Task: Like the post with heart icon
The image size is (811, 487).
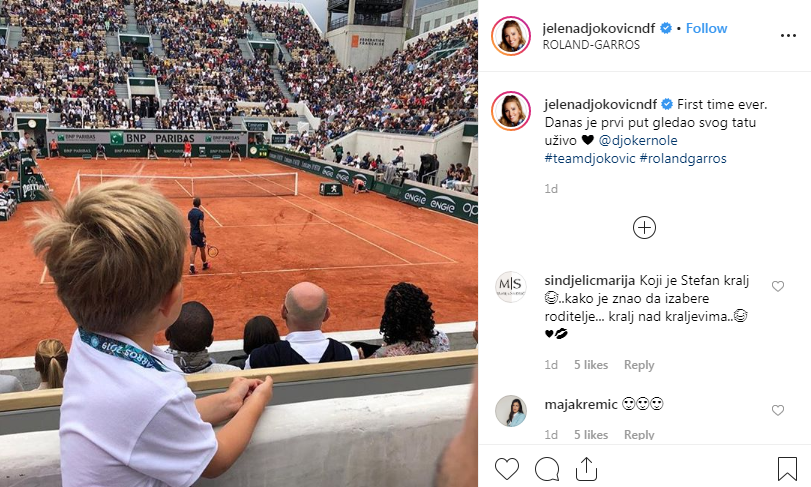Action: [x=507, y=469]
